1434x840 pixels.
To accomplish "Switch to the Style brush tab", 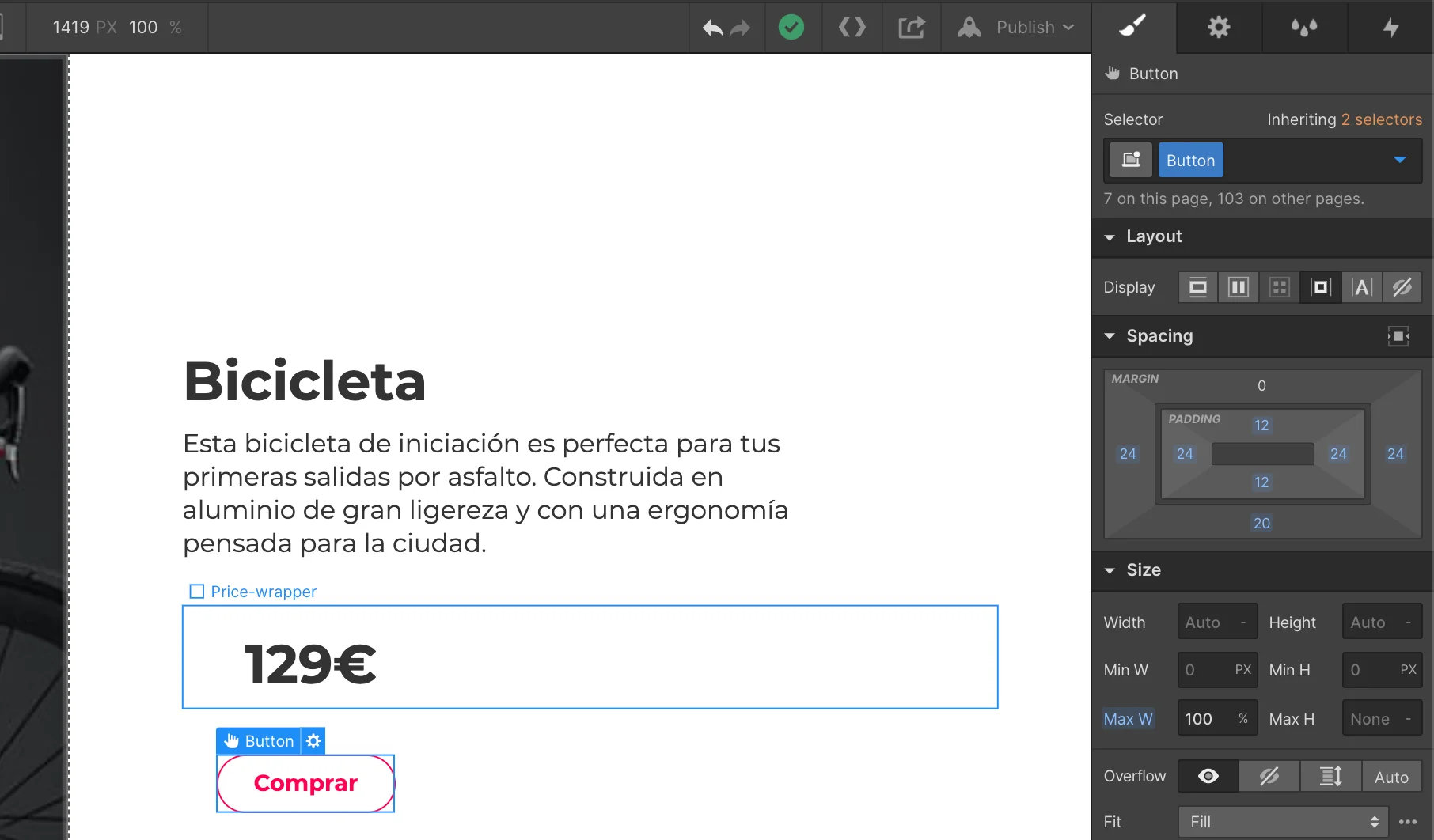I will pos(1132,28).
